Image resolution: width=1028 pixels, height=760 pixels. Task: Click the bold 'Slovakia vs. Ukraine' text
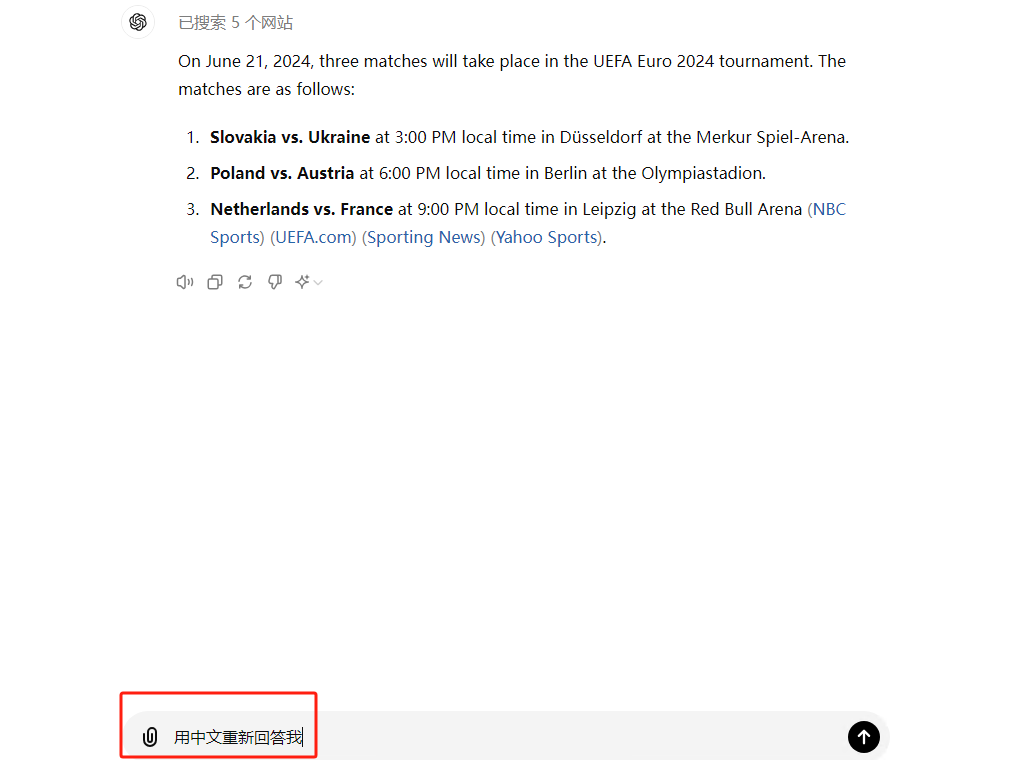pyautogui.click(x=290, y=137)
